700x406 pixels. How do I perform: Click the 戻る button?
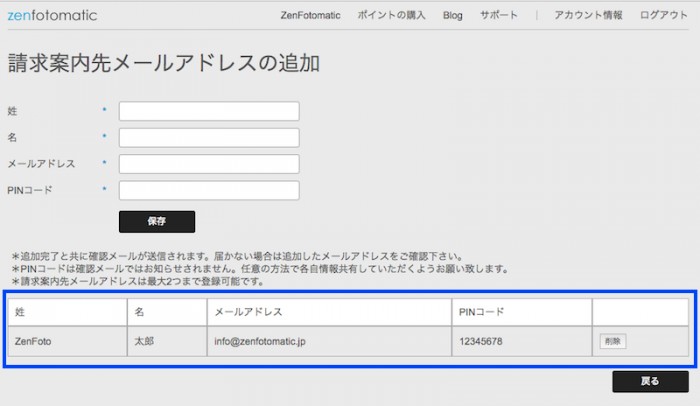(x=650, y=381)
